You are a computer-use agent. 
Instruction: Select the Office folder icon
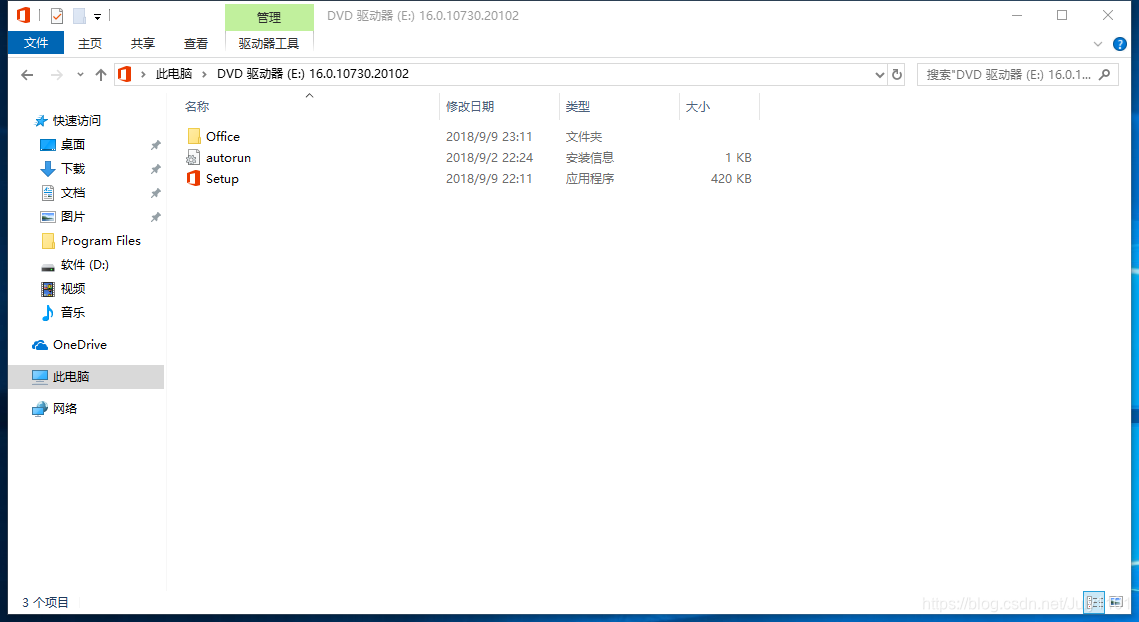[x=194, y=136]
